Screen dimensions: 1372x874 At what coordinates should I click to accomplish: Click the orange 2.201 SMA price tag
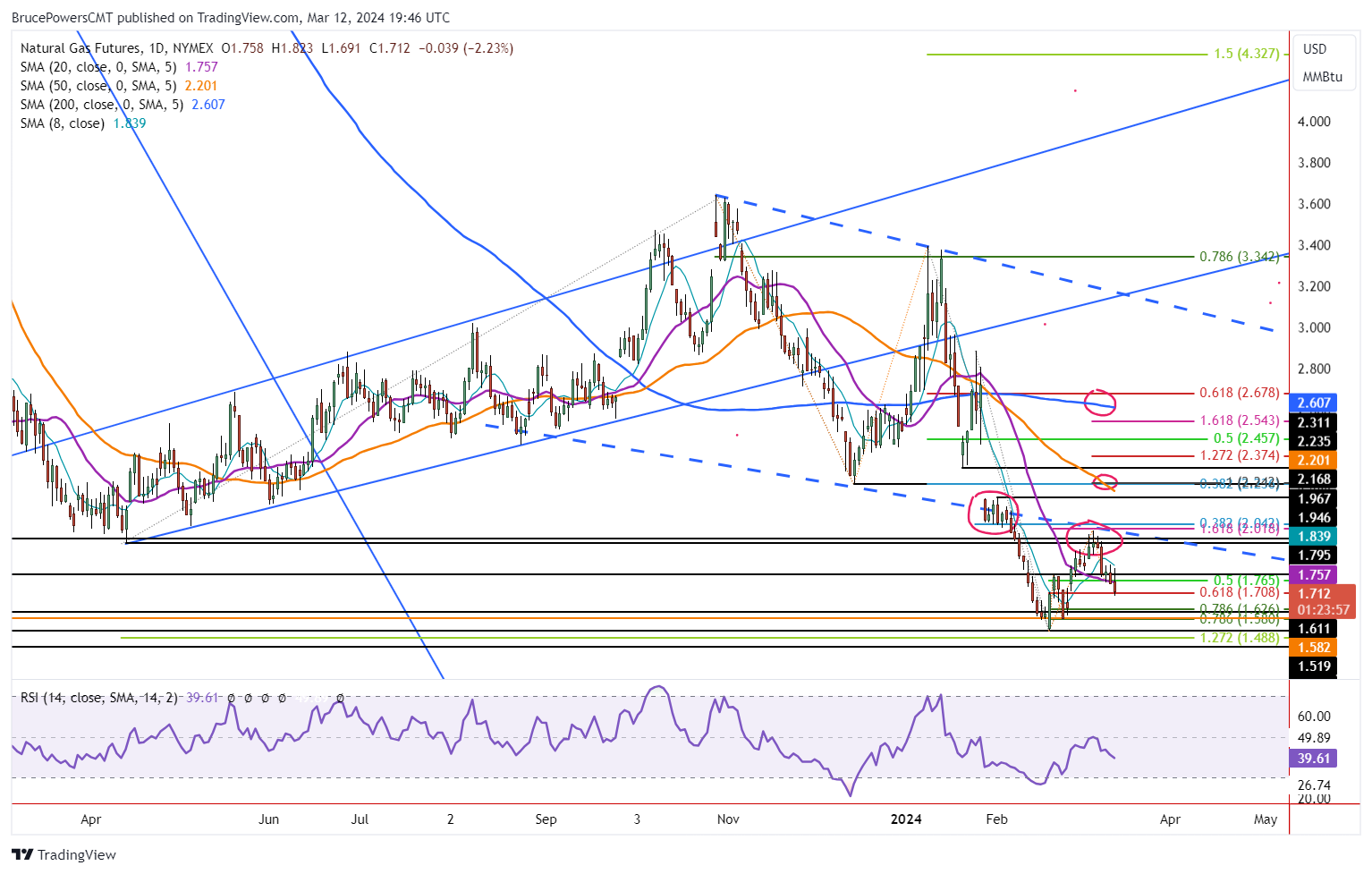1313,460
